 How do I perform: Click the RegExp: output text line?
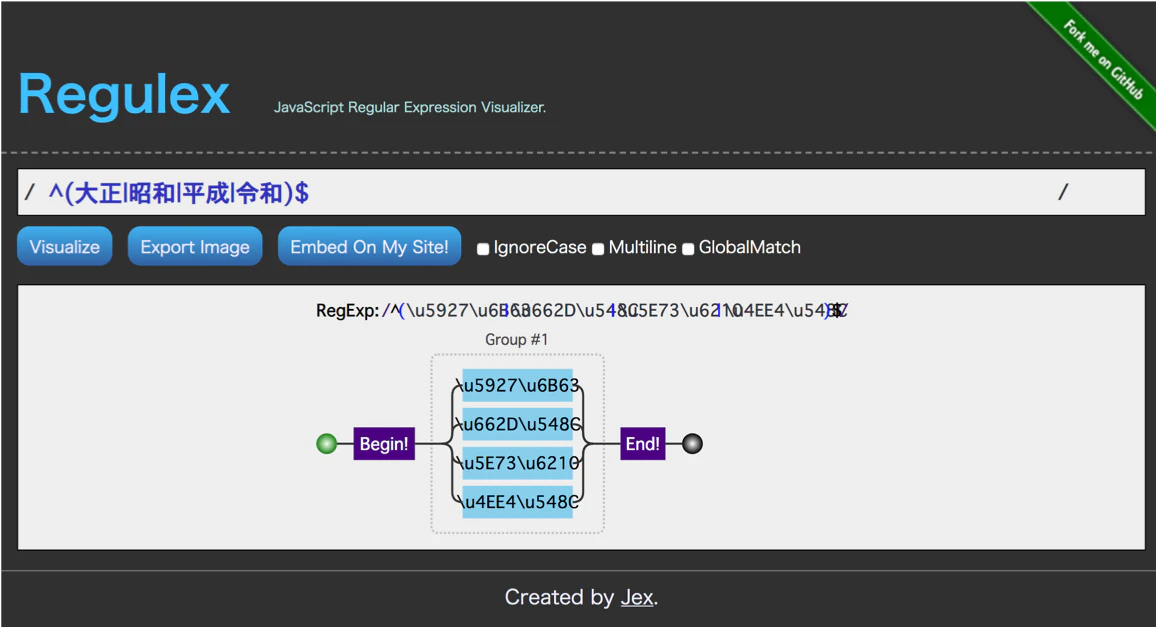(x=582, y=311)
